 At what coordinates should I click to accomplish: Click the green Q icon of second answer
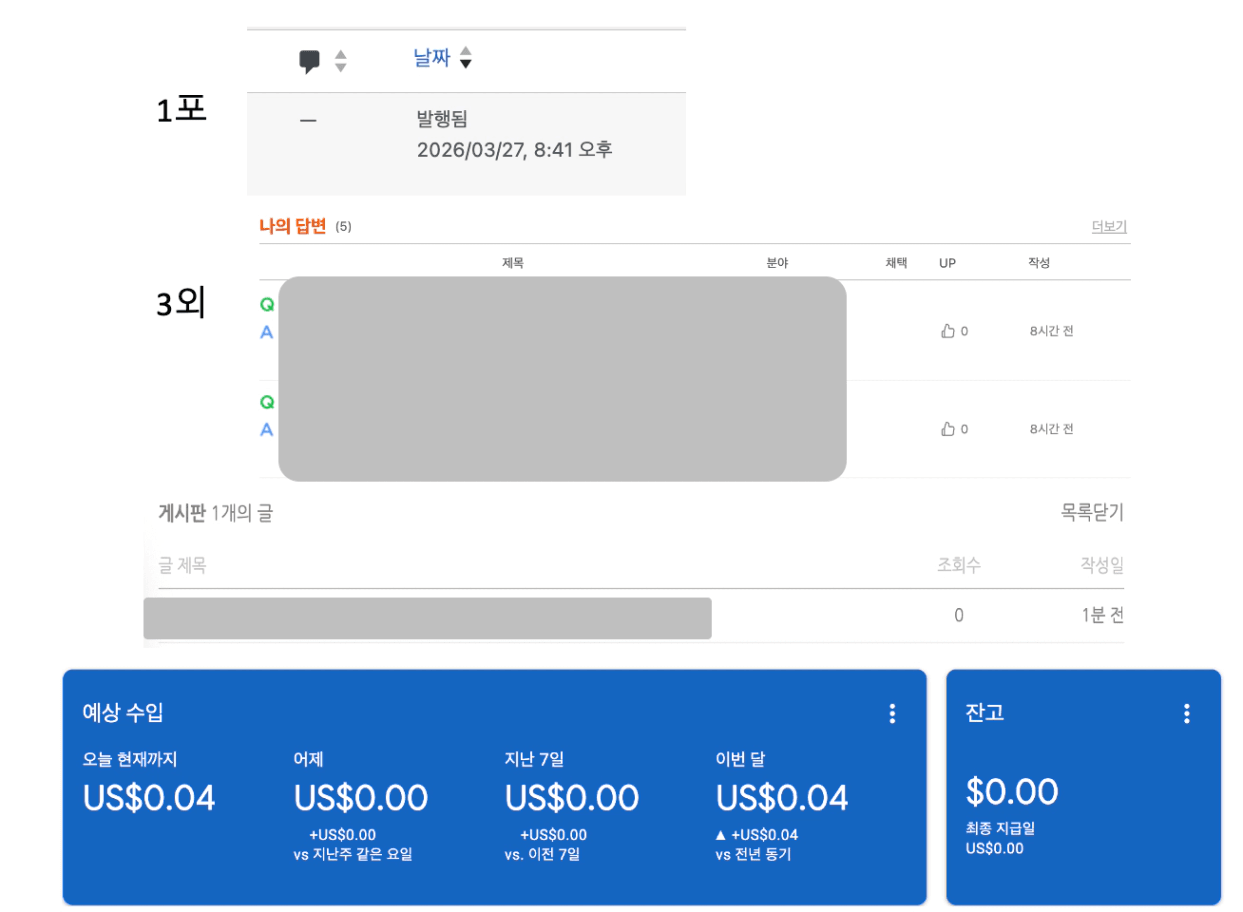267,402
